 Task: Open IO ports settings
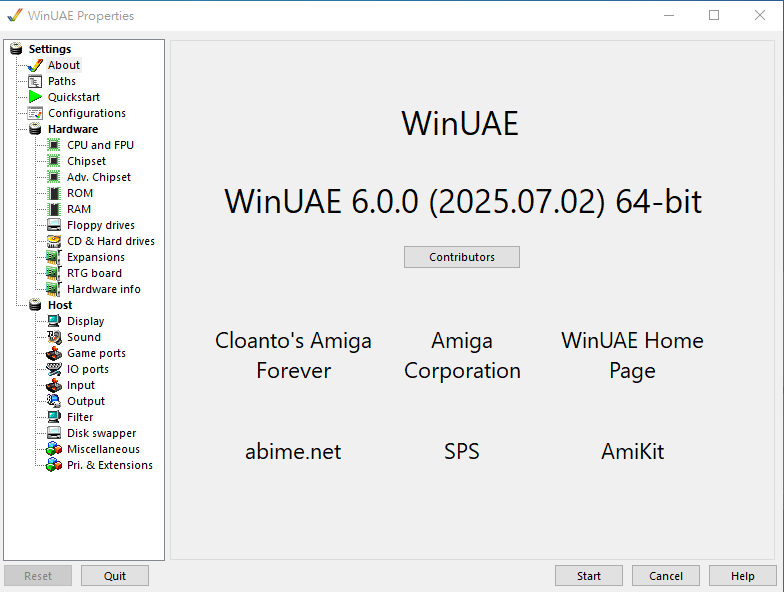pos(88,369)
